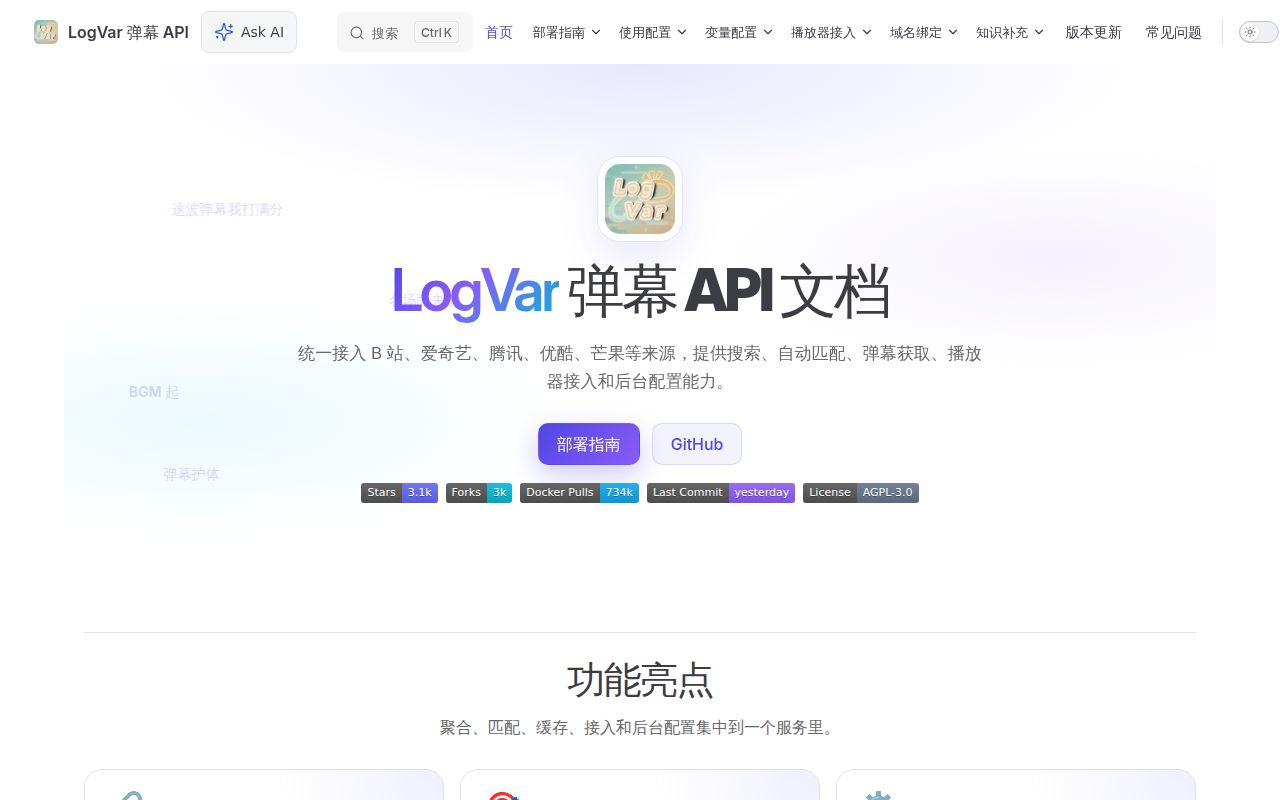
Task: Click the LogVar logo icon in navbar
Action: (x=46, y=32)
